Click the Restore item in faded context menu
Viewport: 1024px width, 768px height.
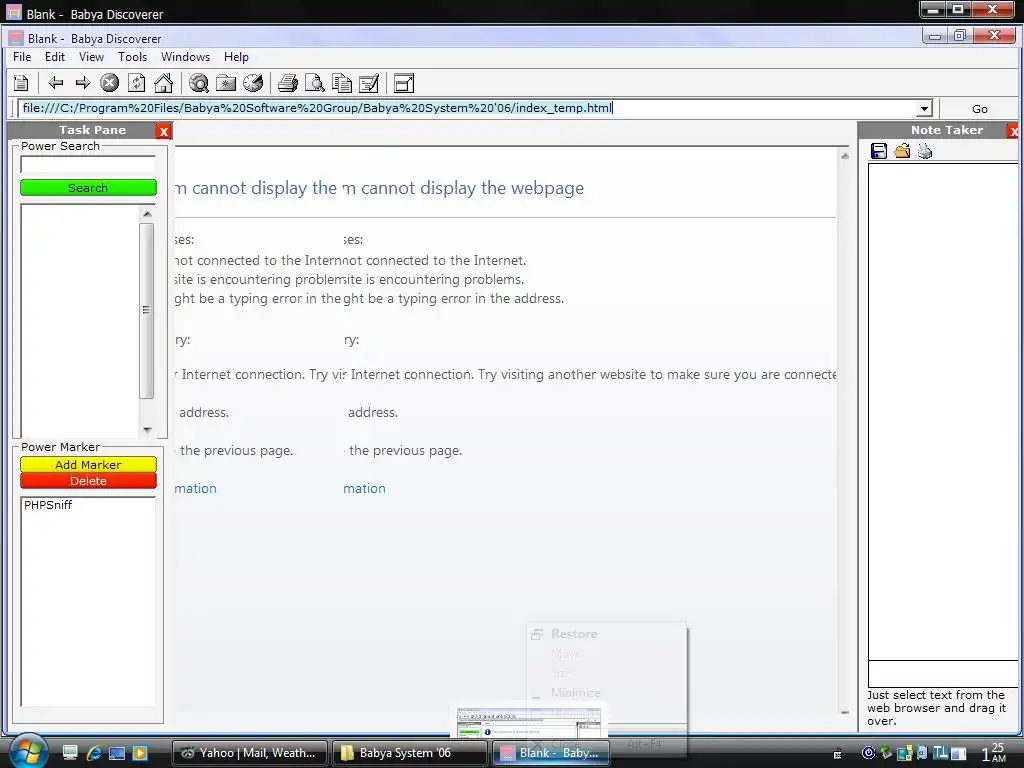(x=573, y=634)
